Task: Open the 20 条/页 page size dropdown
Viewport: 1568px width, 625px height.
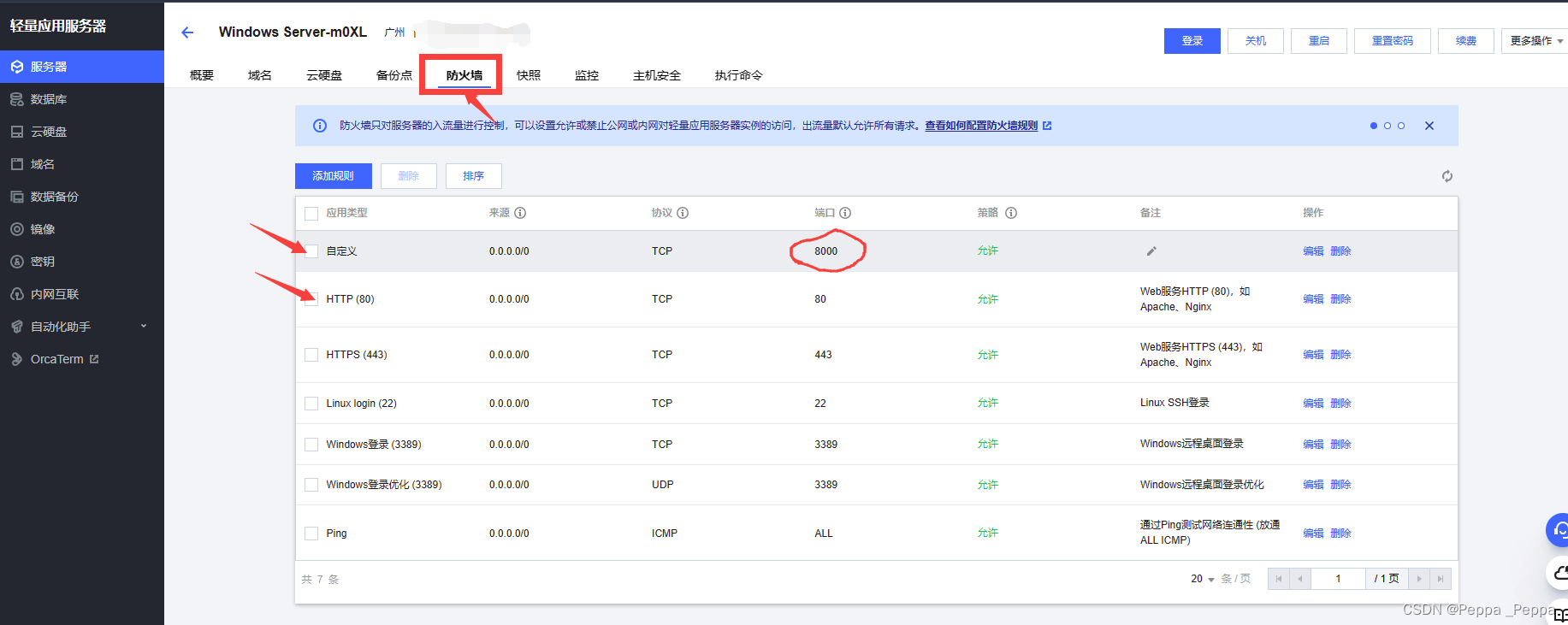Action: [1202, 579]
